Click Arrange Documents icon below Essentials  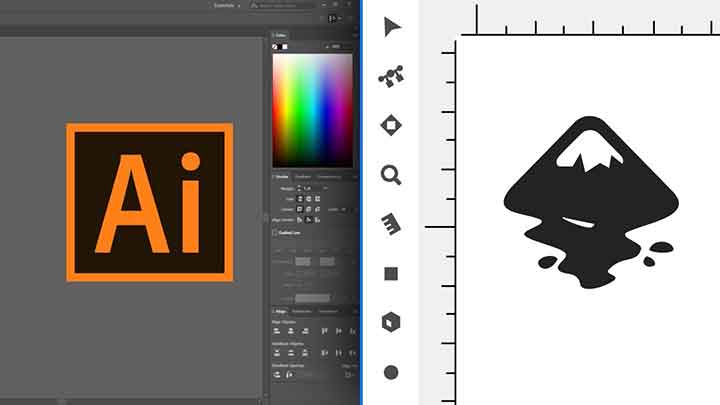coord(333,18)
